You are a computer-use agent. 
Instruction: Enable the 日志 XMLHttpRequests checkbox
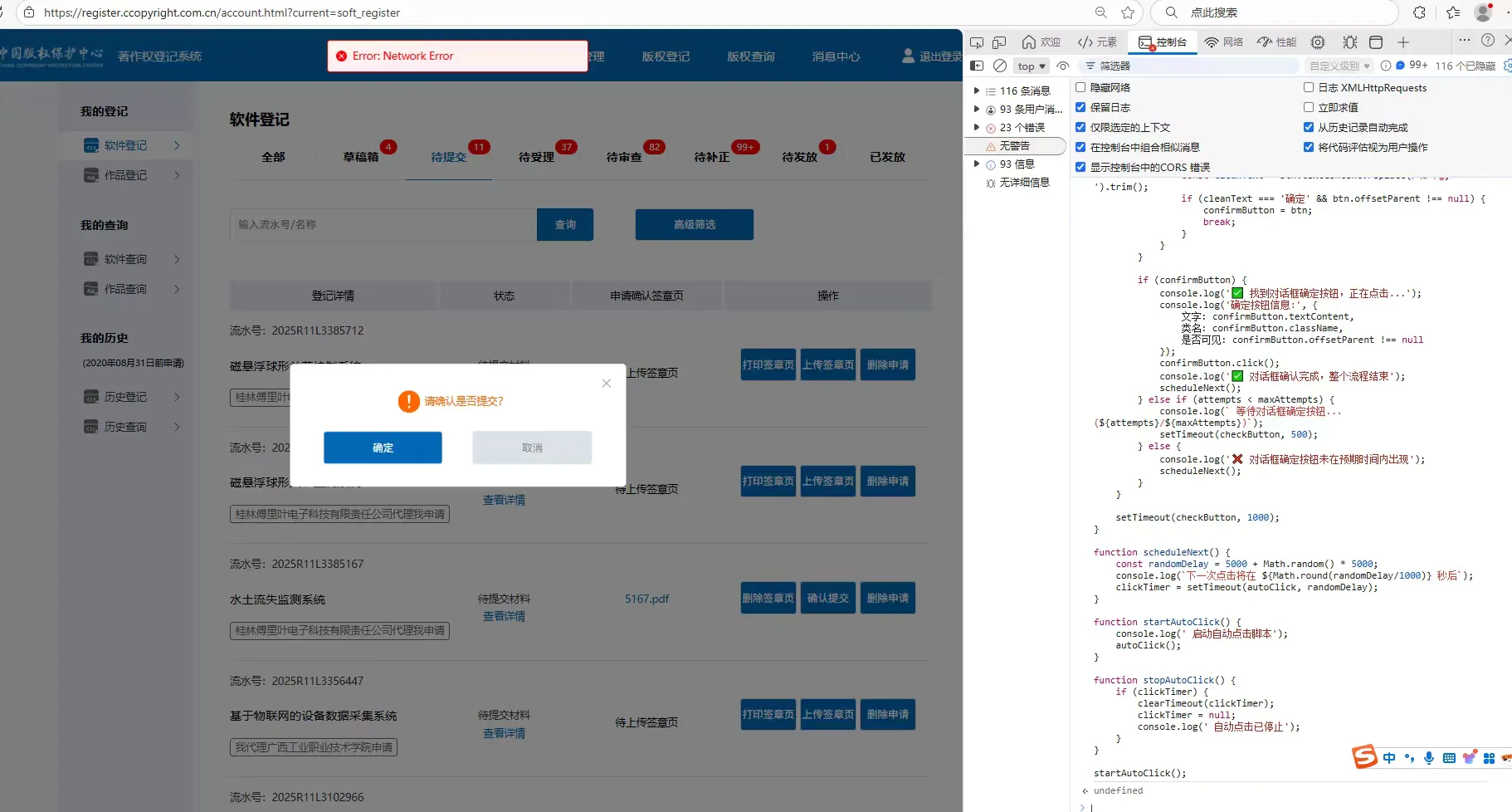[1309, 87]
